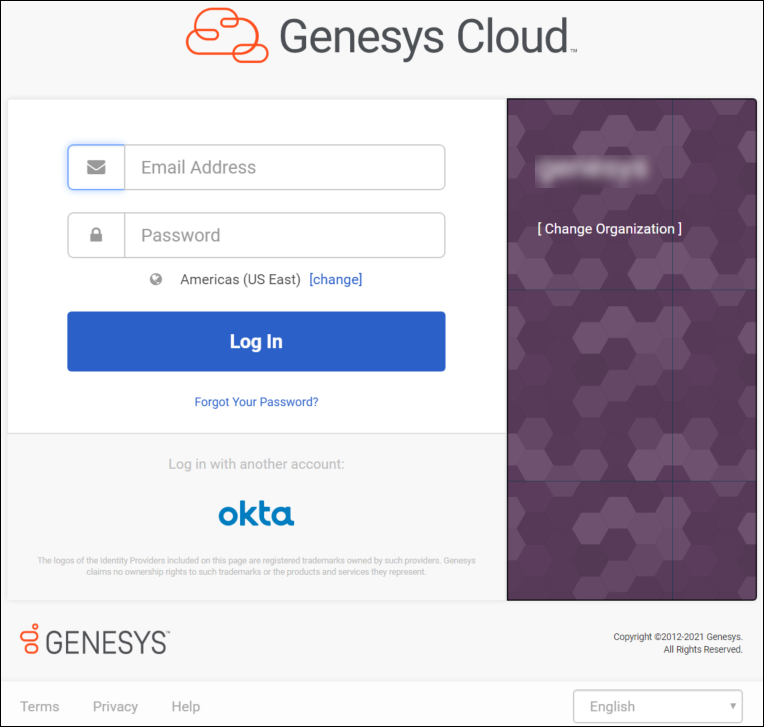Focus the Email Address input field
Viewport: 764px width, 727px height.
(285, 167)
